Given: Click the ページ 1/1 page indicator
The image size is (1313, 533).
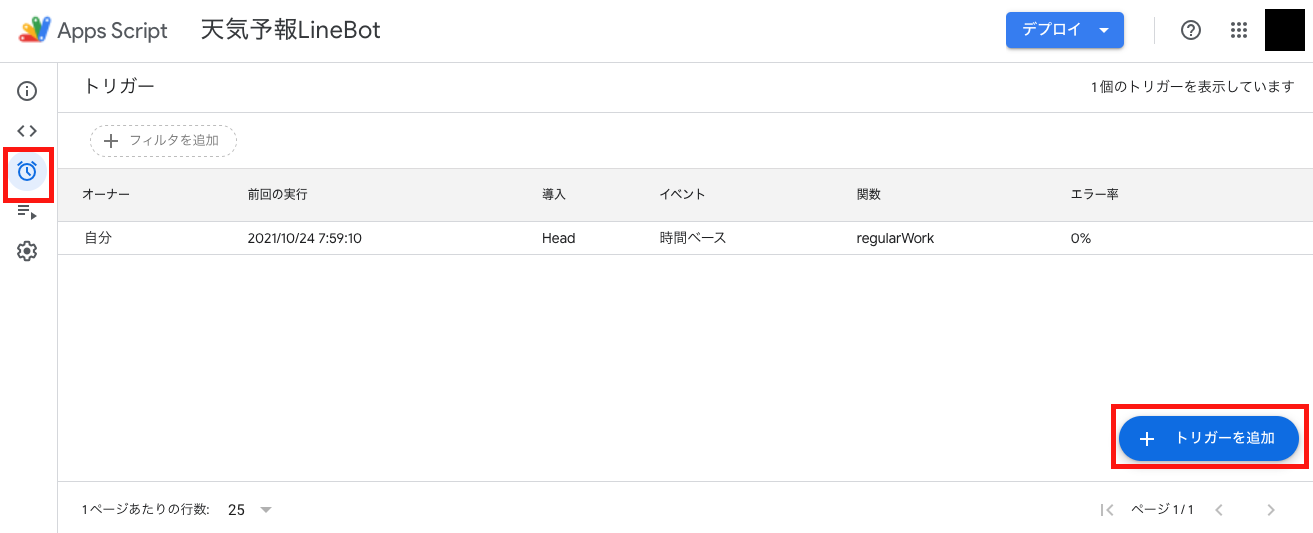Looking at the screenshot, I should (x=1162, y=510).
